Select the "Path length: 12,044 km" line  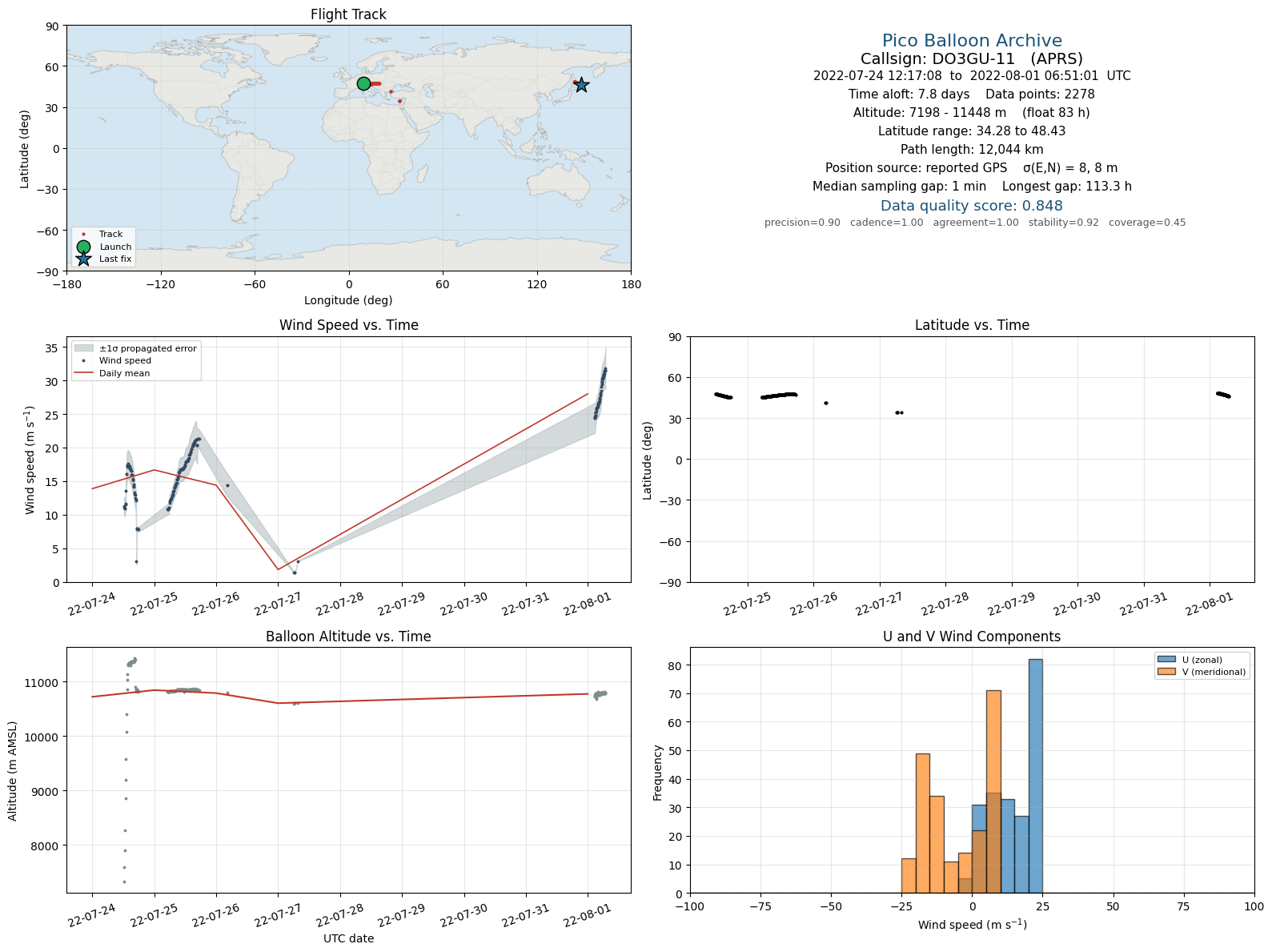(972, 150)
